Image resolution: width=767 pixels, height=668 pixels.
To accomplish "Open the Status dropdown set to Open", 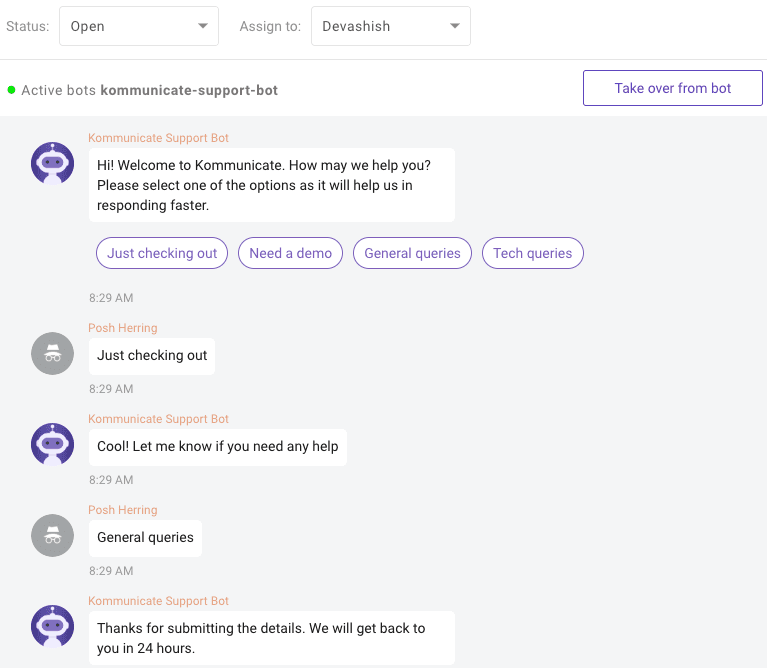I will [x=139, y=26].
